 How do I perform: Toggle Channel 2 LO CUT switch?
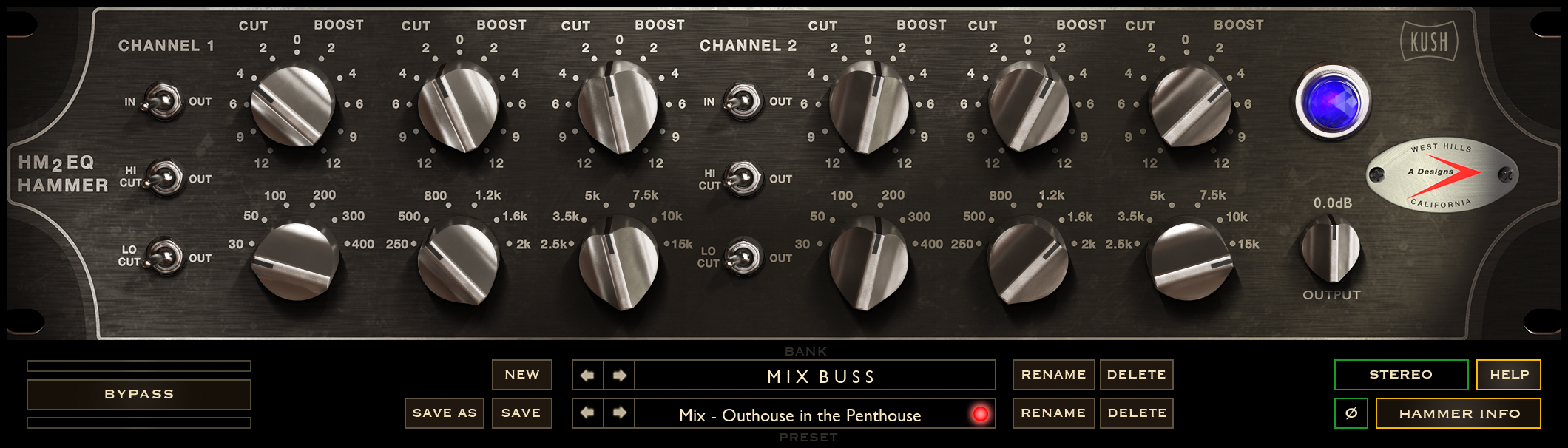point(743,258)
